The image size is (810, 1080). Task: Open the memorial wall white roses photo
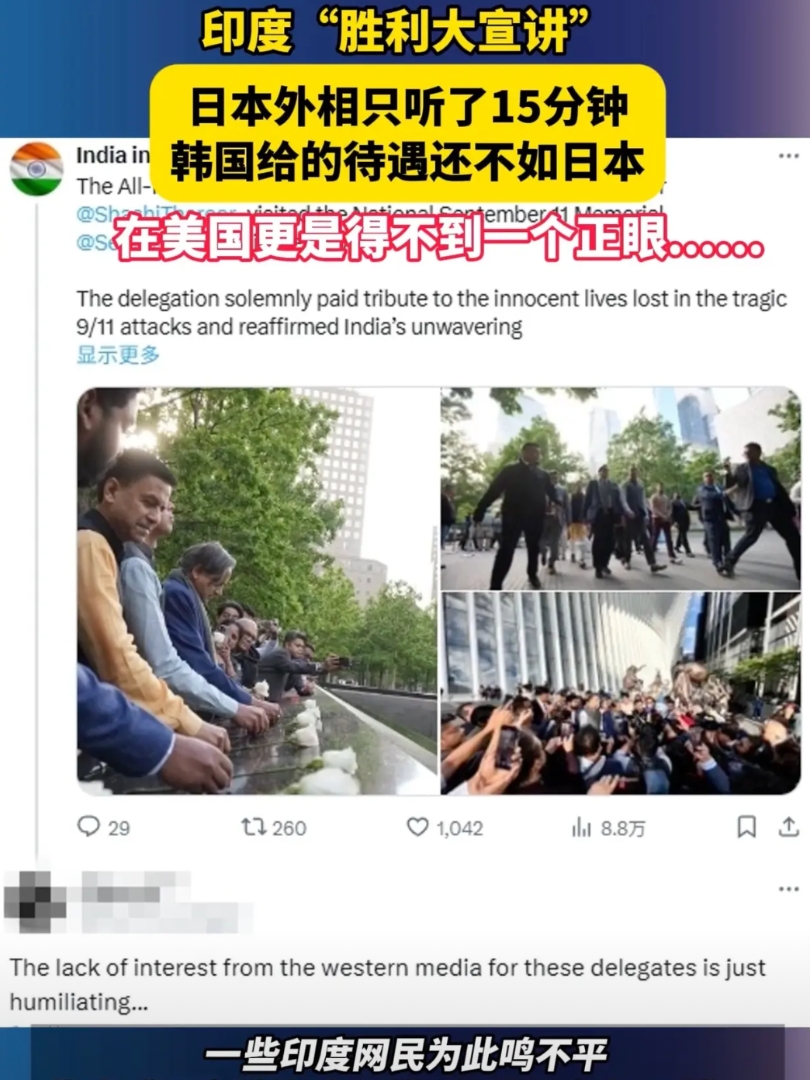click(258, 591)
